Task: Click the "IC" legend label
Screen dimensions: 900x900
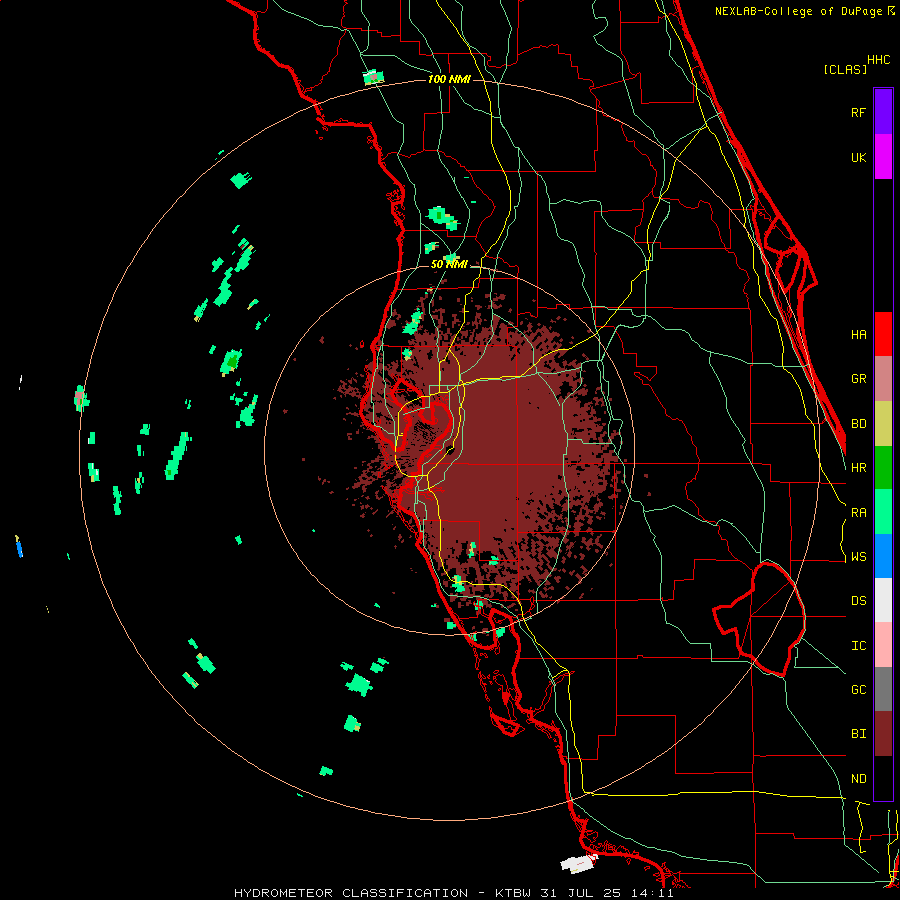Action: click(x=858, y=646)
